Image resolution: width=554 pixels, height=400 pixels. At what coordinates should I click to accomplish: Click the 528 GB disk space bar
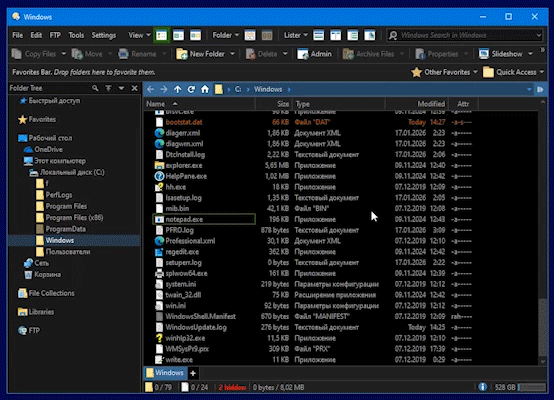pos(532,387)
